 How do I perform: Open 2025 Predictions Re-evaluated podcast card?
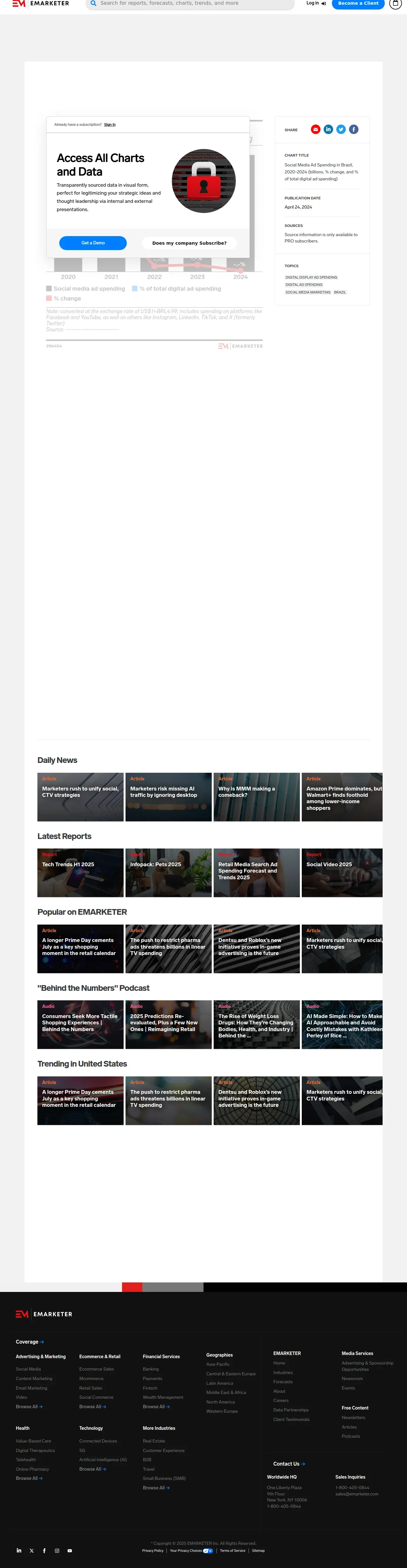[168, 1024]
